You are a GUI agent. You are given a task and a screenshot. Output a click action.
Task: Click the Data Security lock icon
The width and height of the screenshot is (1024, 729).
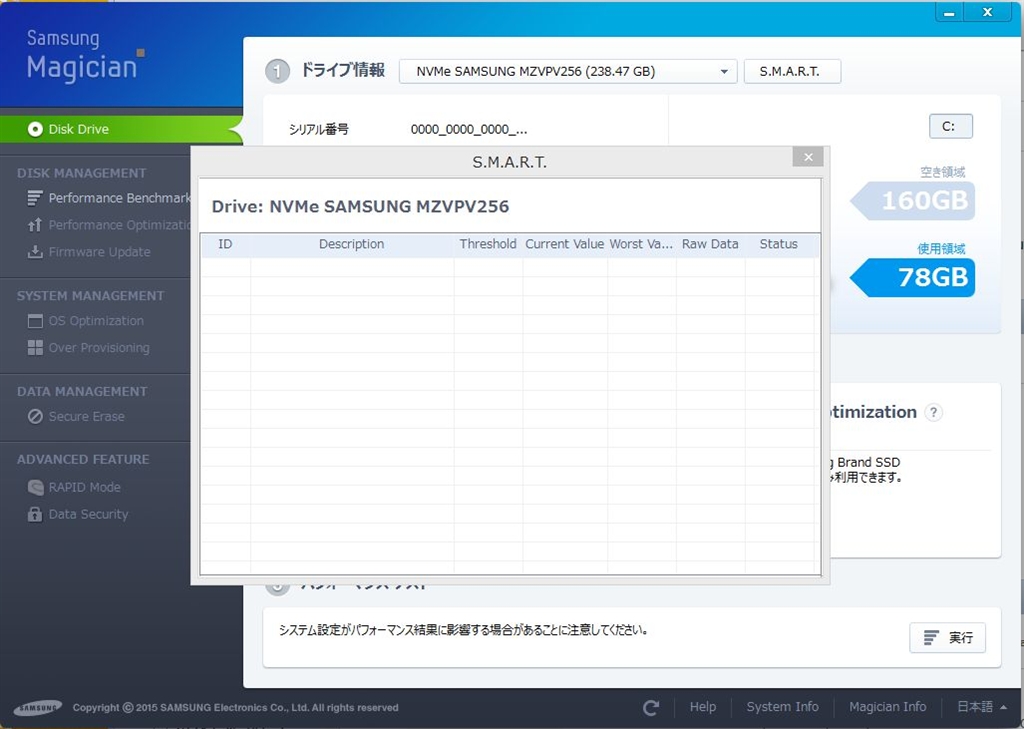(x=35, y=515)
